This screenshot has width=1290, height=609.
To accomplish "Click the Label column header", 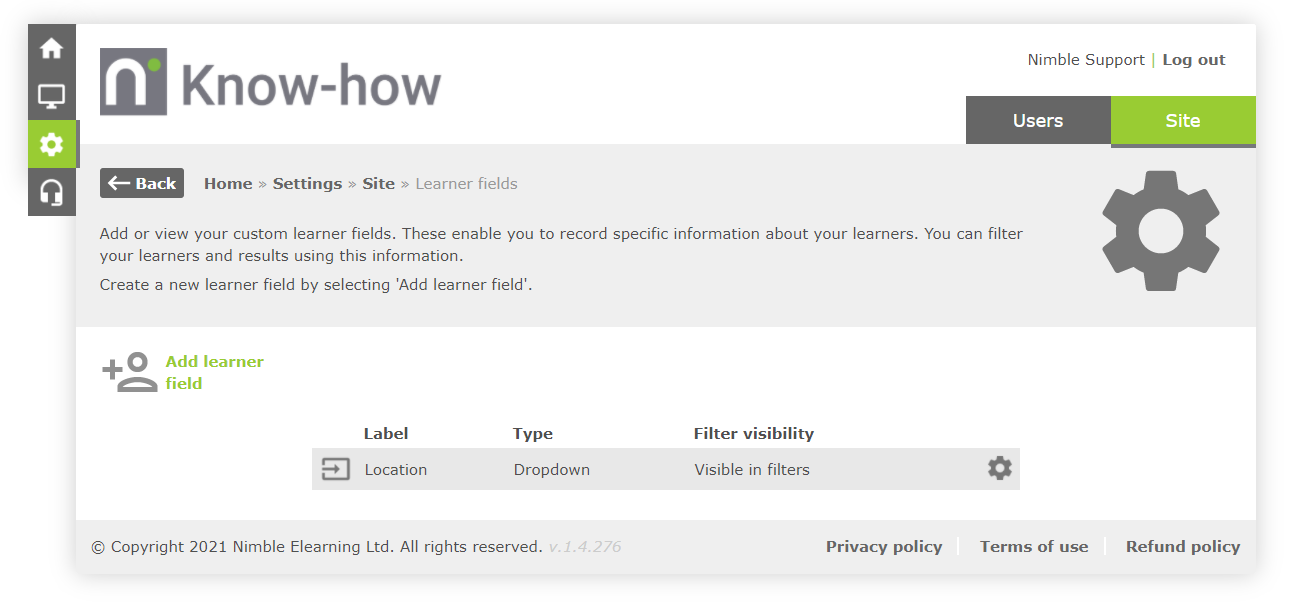I will [x=386, y=434].
